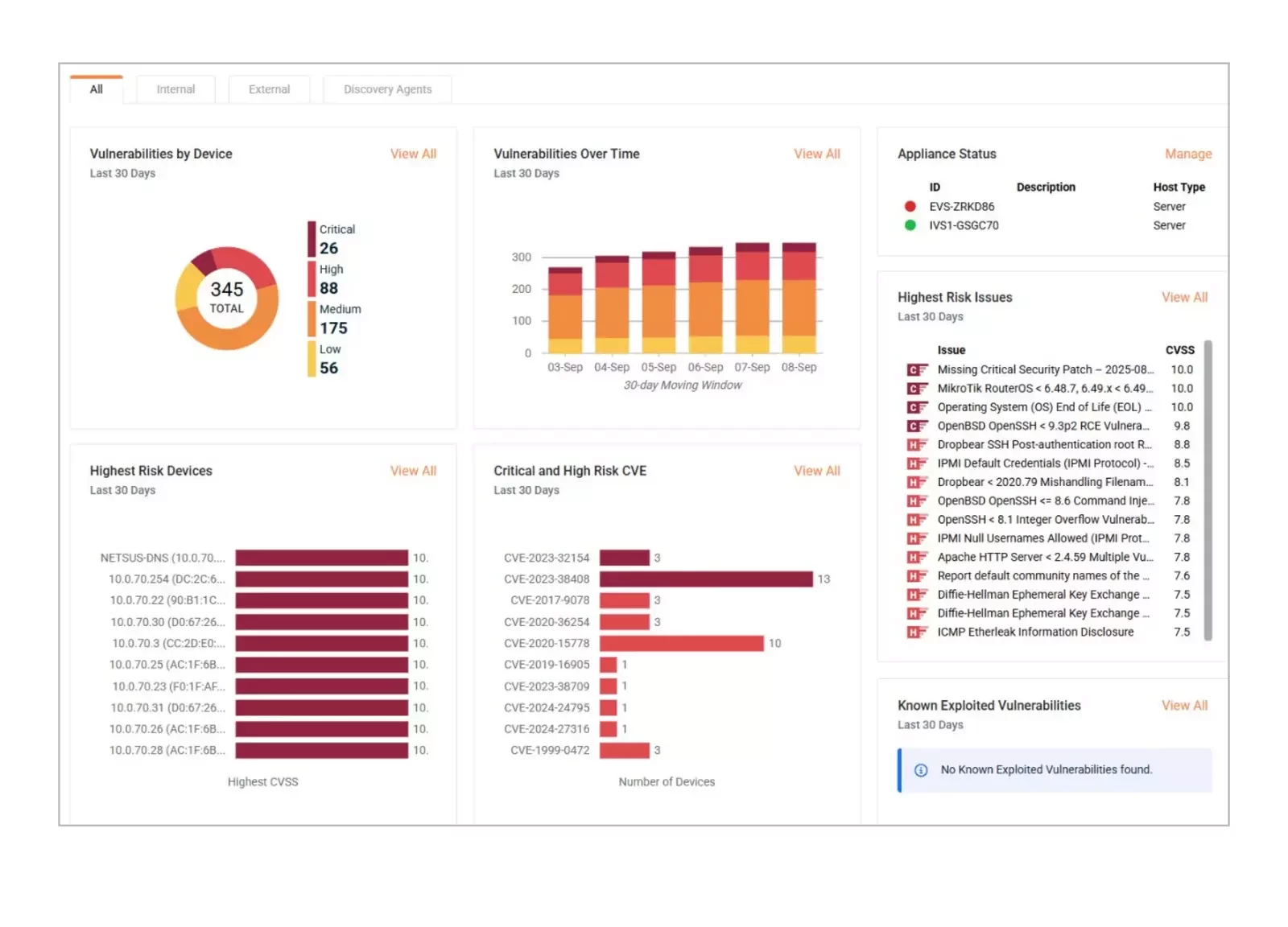This screenshot has width=1288, height=927.
Task: Open View All for Highest Risk Issues
Action: point(1184,297)
